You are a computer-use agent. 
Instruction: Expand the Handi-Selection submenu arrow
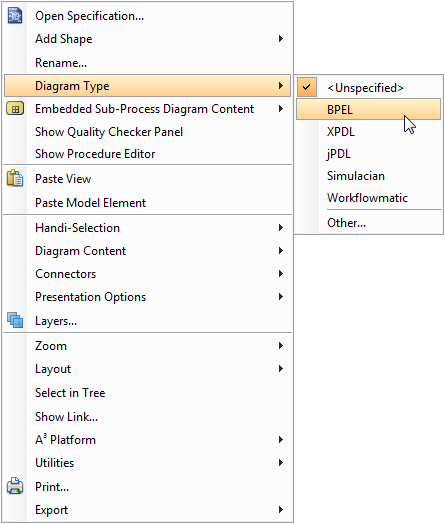coord(281,228)
